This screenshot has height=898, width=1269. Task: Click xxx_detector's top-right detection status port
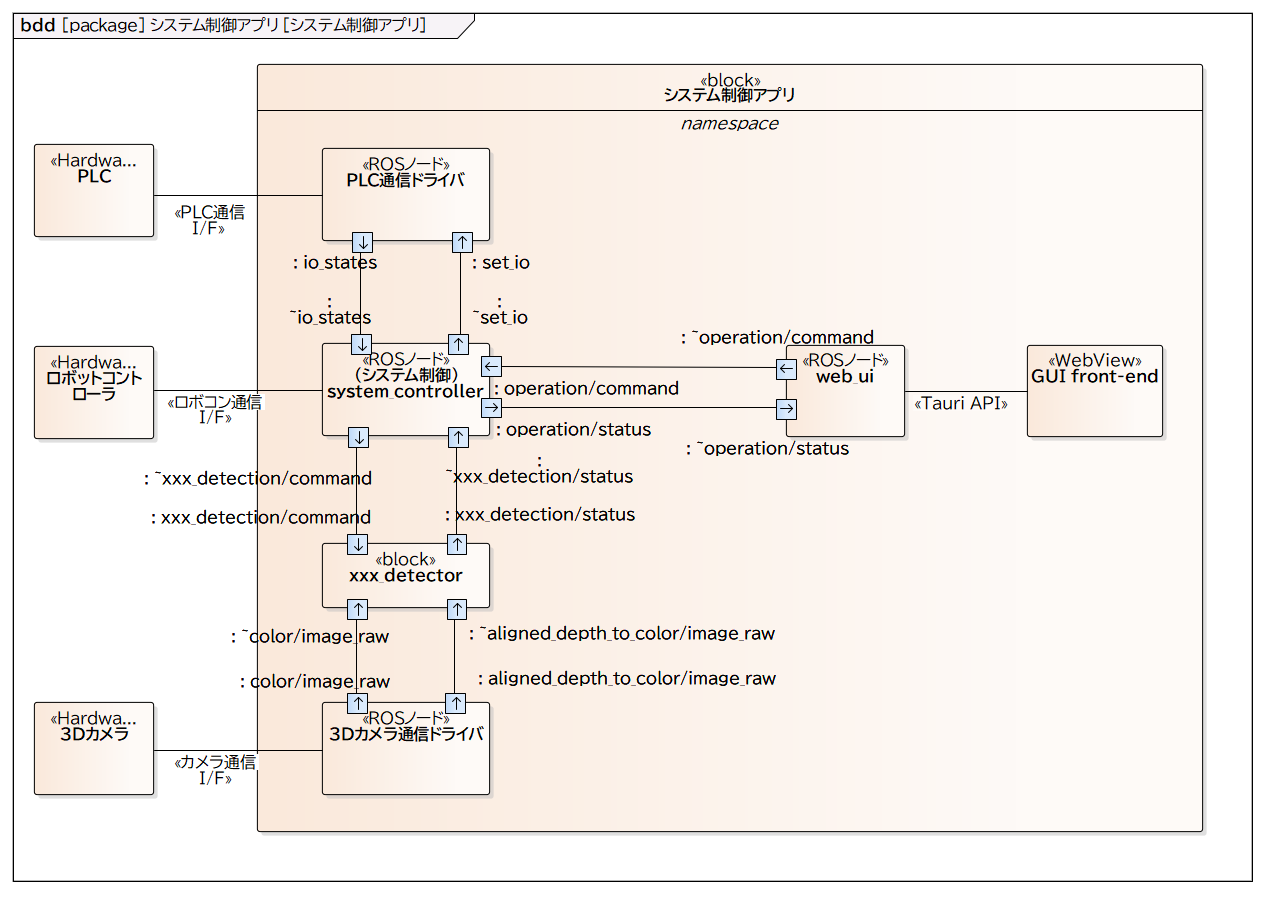tap(456, 544)
